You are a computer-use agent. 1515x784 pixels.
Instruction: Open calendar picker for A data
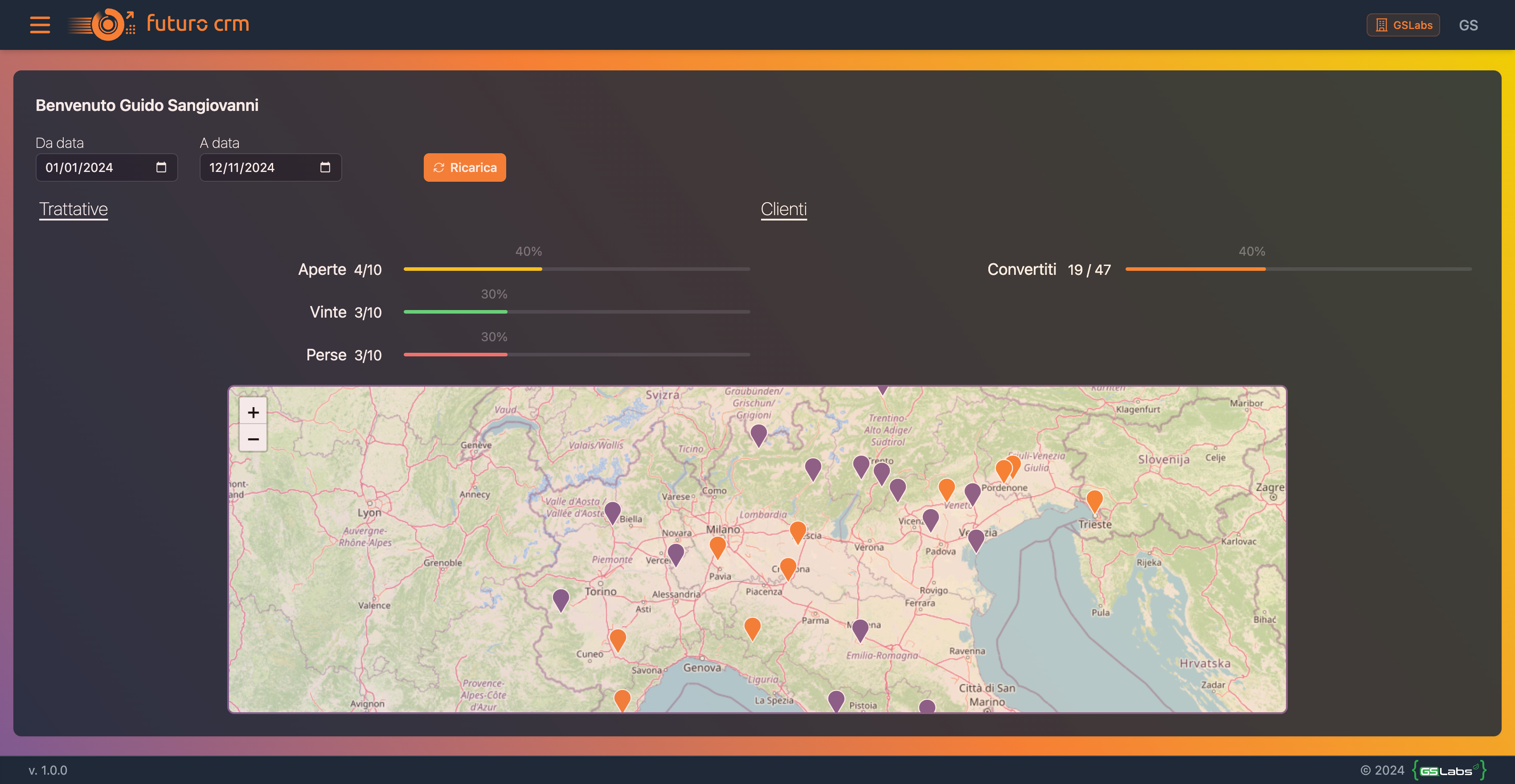[325, 167]
